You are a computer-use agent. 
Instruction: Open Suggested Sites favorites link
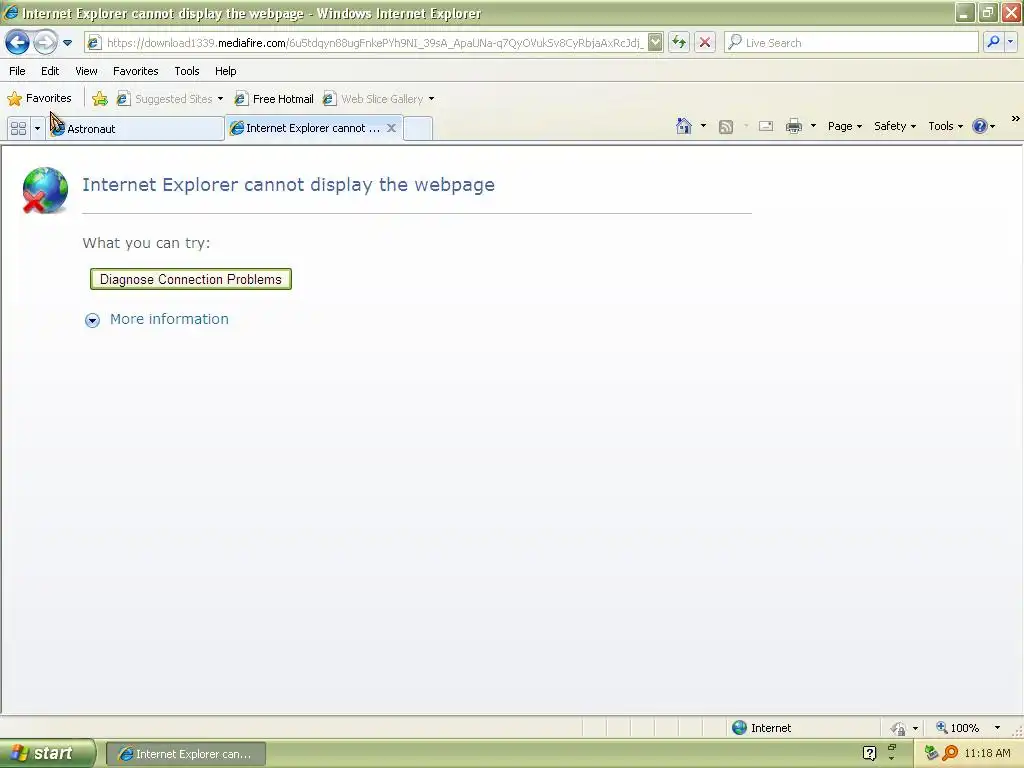165,99
